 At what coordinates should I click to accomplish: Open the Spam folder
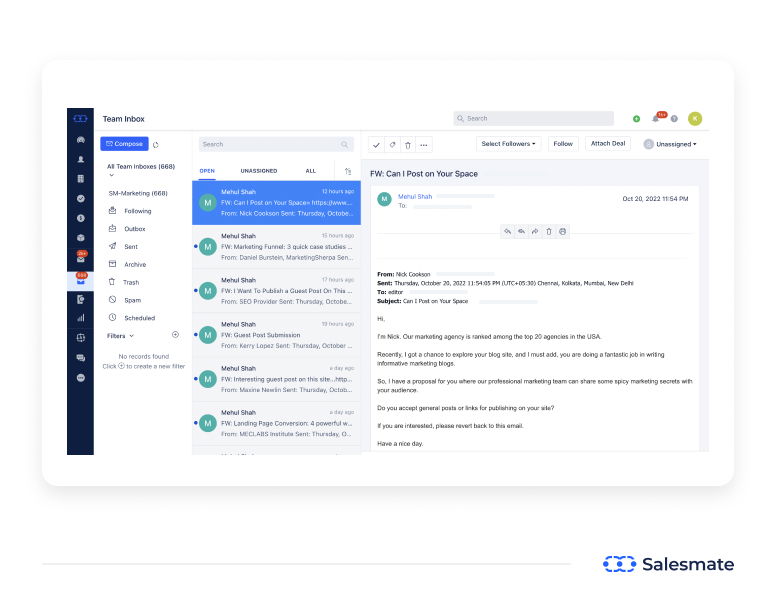point(125,300)
